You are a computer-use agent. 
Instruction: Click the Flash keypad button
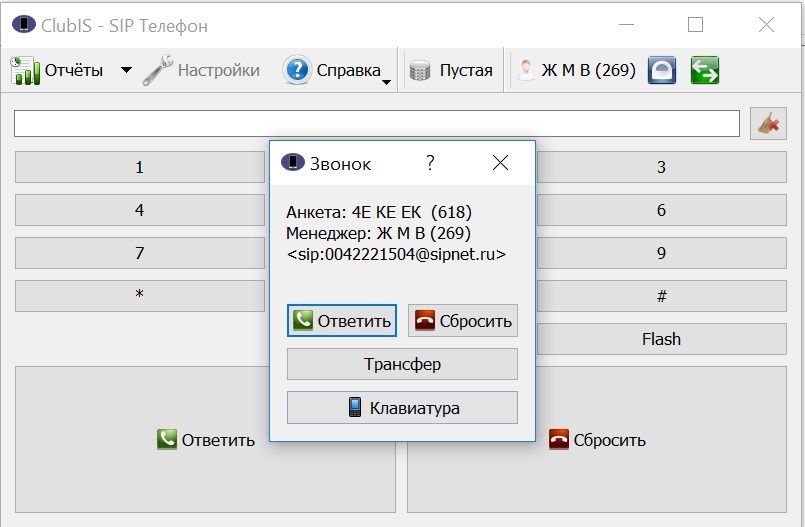661,339
